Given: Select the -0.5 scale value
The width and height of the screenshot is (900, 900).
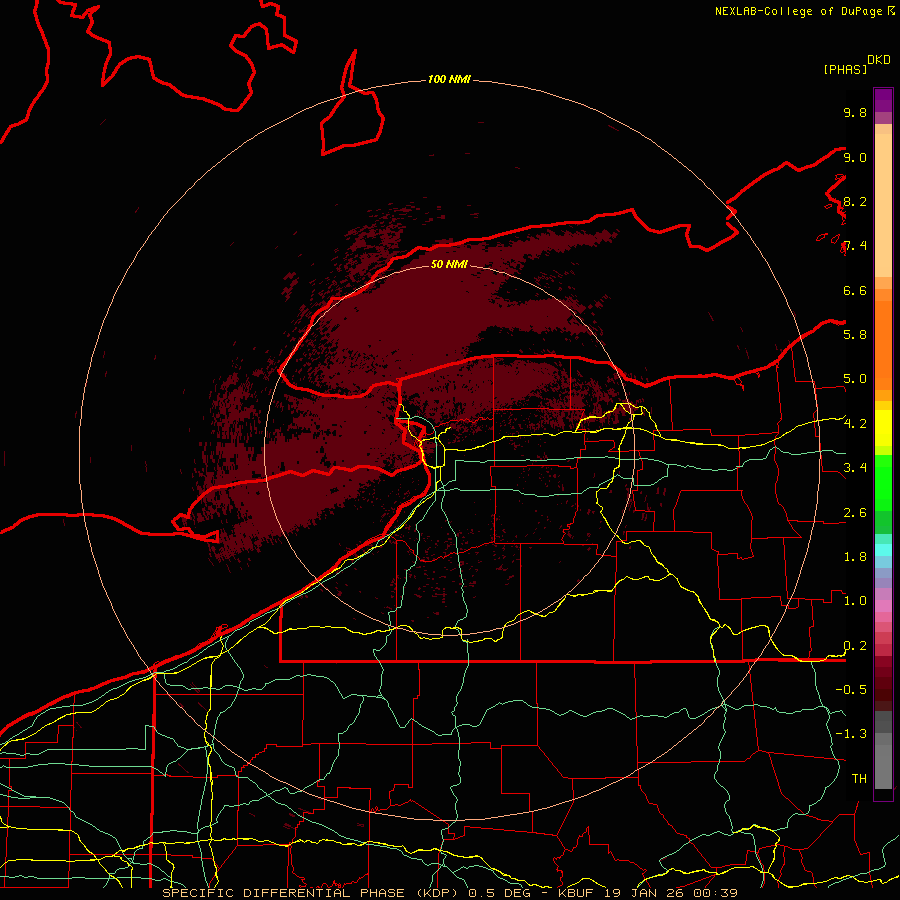Looking at the screenshot, I should pos(851,689).
